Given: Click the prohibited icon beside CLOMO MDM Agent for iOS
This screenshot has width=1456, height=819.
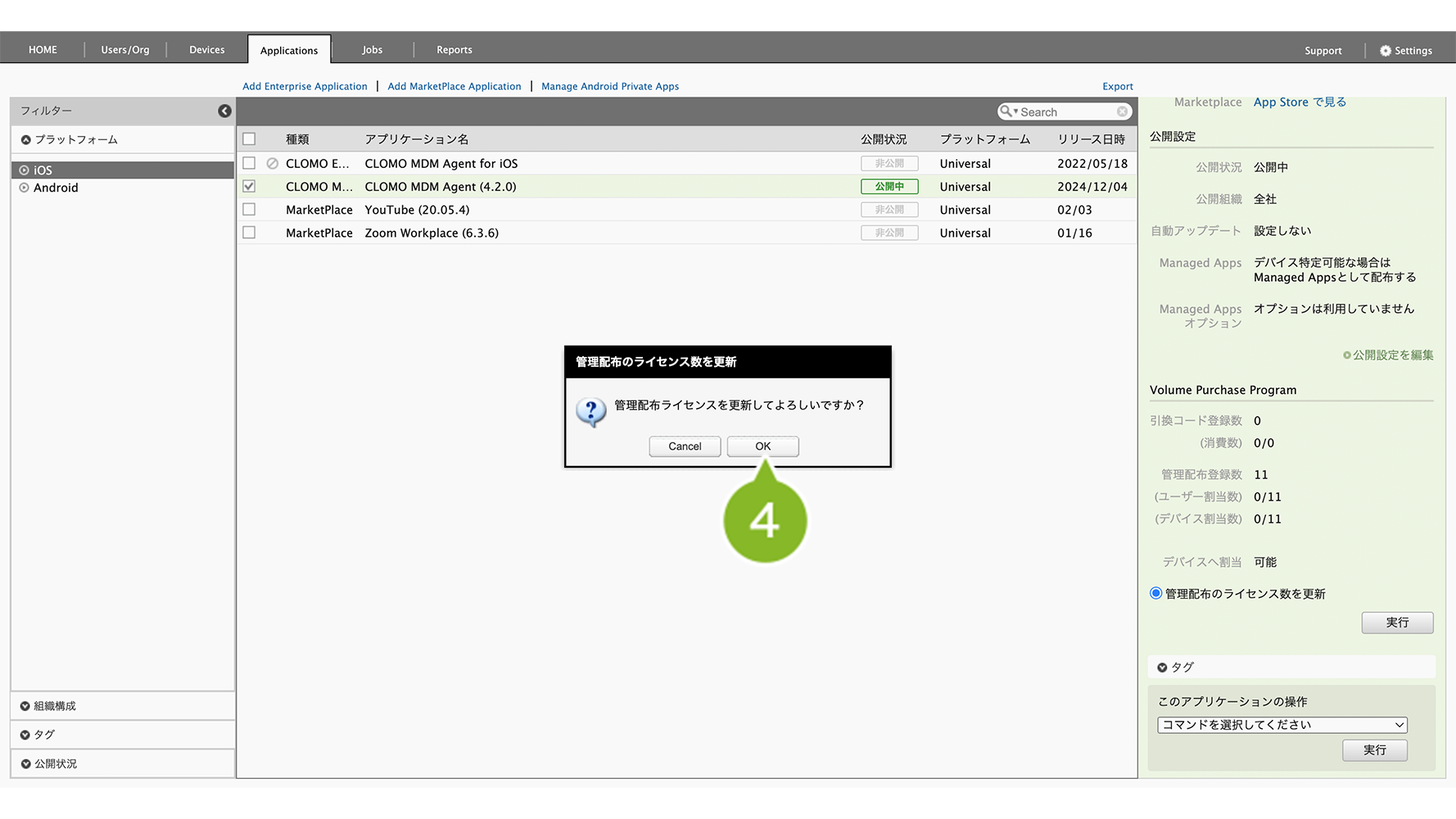Looking at the screenshot, I should coord(273,164).
